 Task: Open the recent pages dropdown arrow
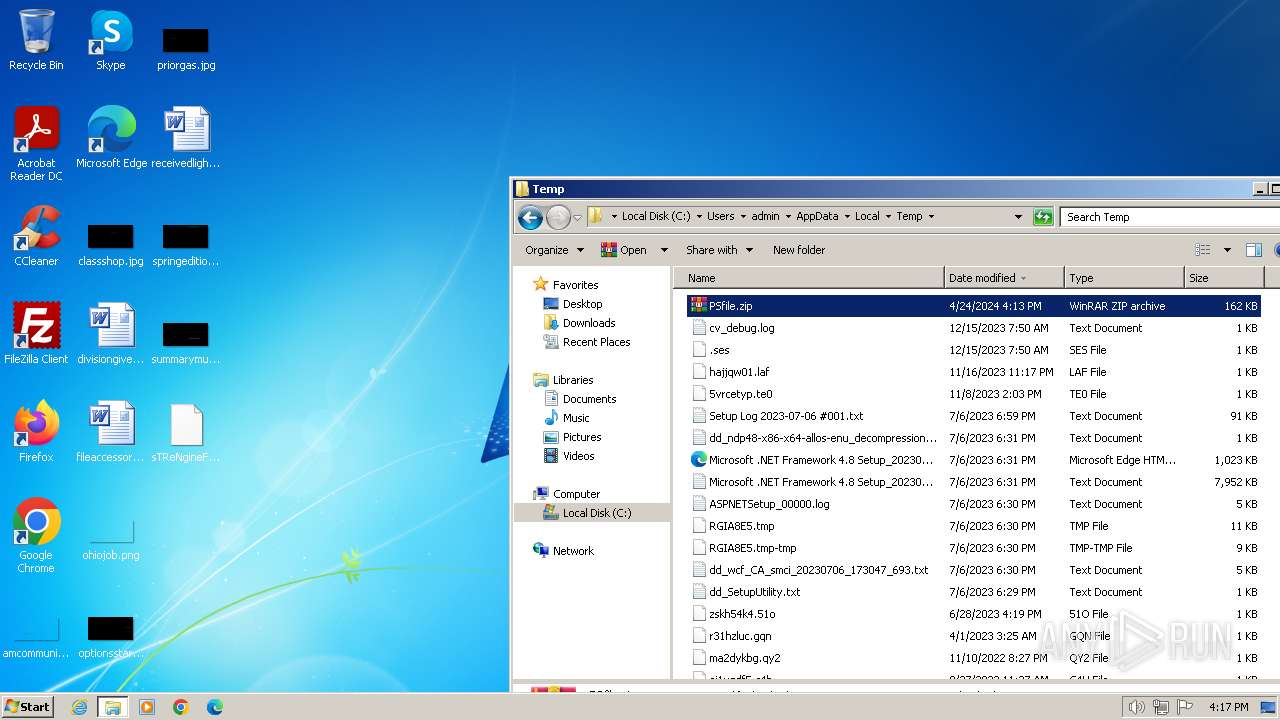577,217
